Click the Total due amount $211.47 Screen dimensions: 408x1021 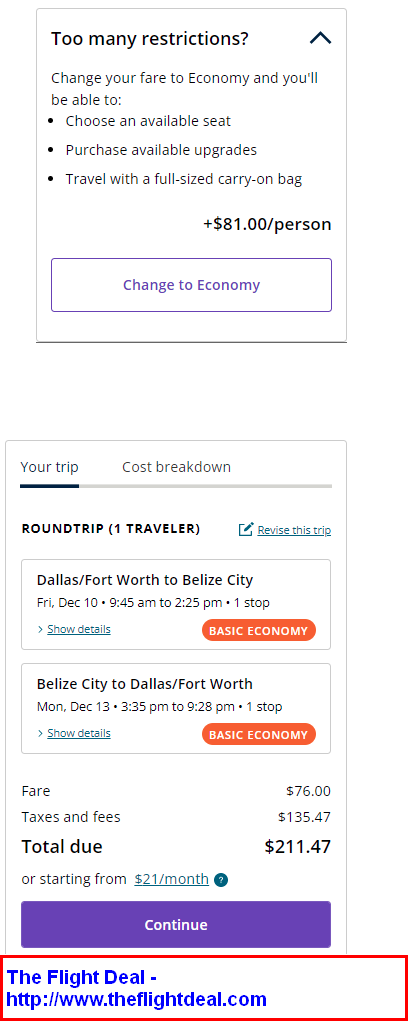pos(297,846)
